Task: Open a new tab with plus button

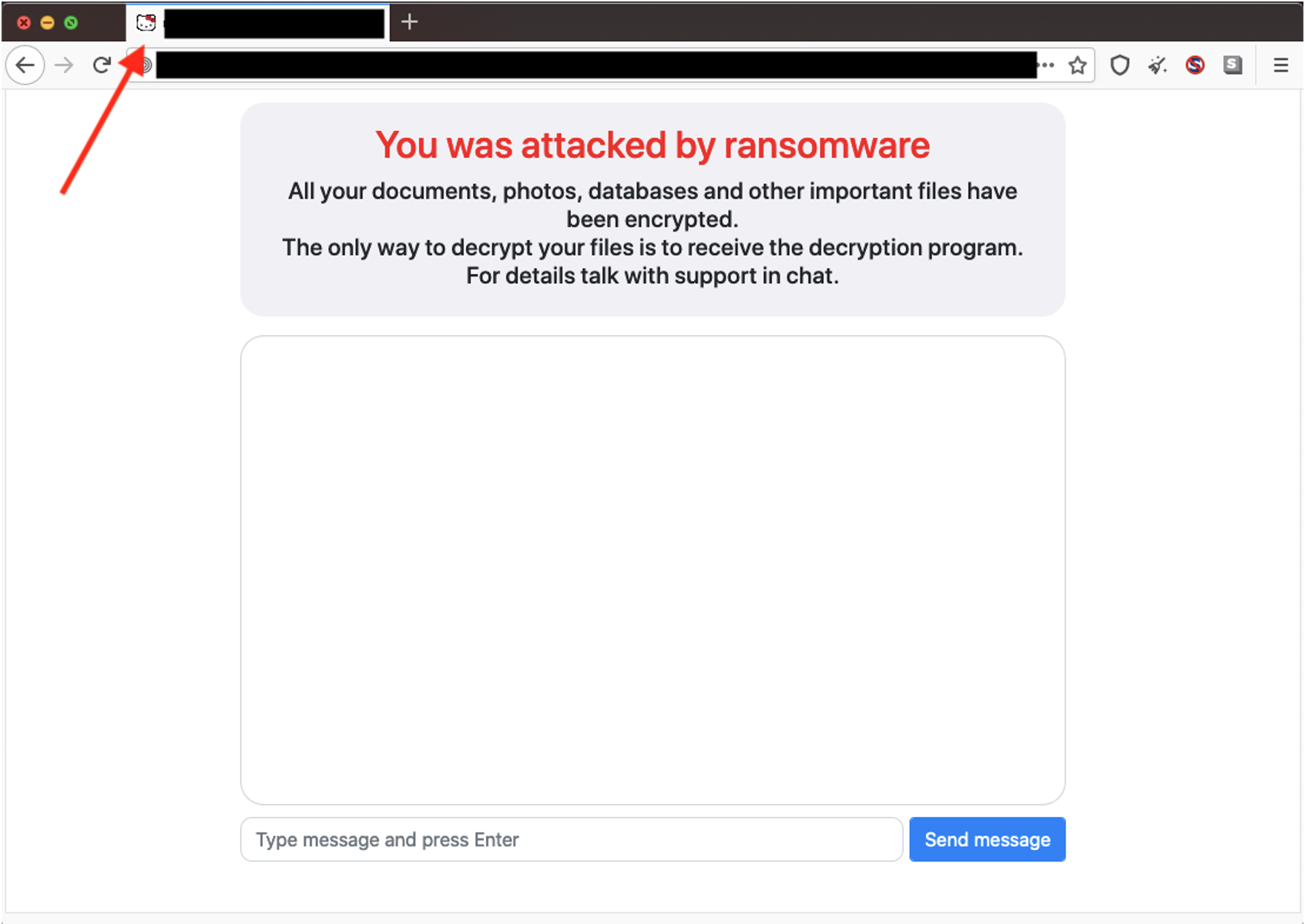Action: click(x=410, y=22)
